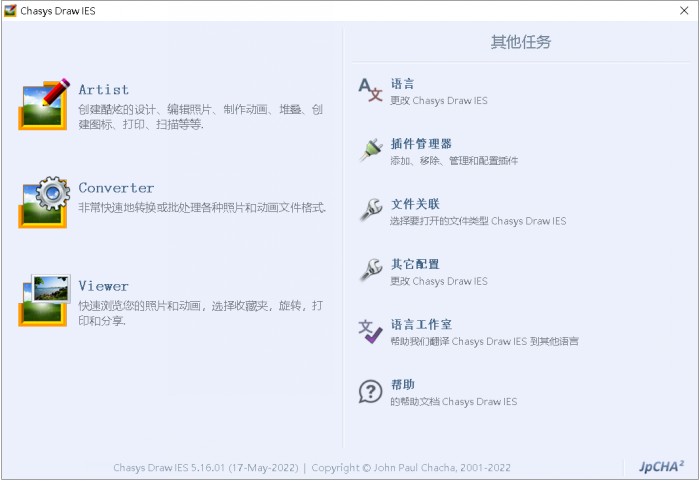Click the Viewer photo stack icon
Viewport: 700px width, 481px height.
[43, 300]
